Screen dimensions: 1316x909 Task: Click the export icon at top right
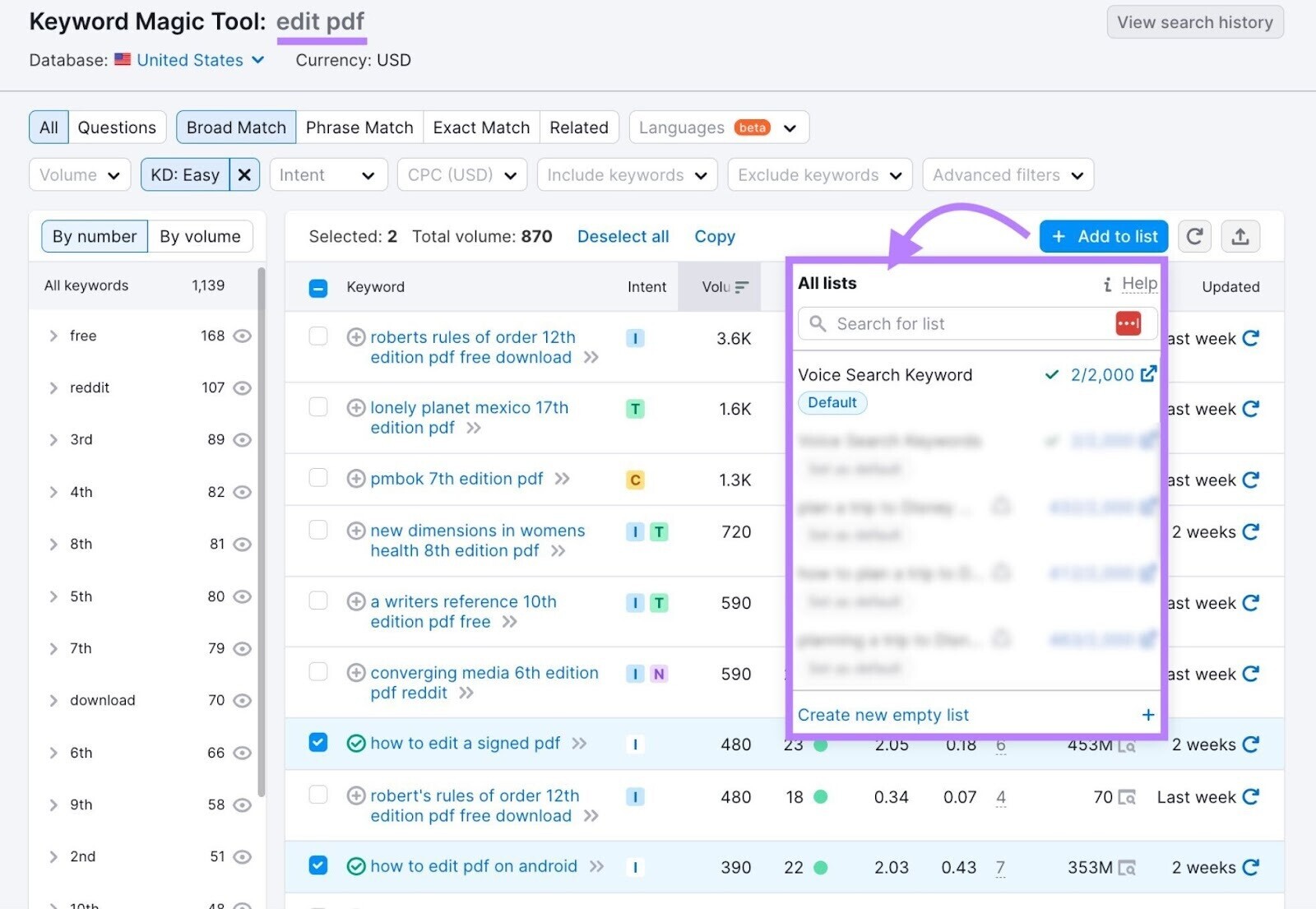tap(1240, 236)
